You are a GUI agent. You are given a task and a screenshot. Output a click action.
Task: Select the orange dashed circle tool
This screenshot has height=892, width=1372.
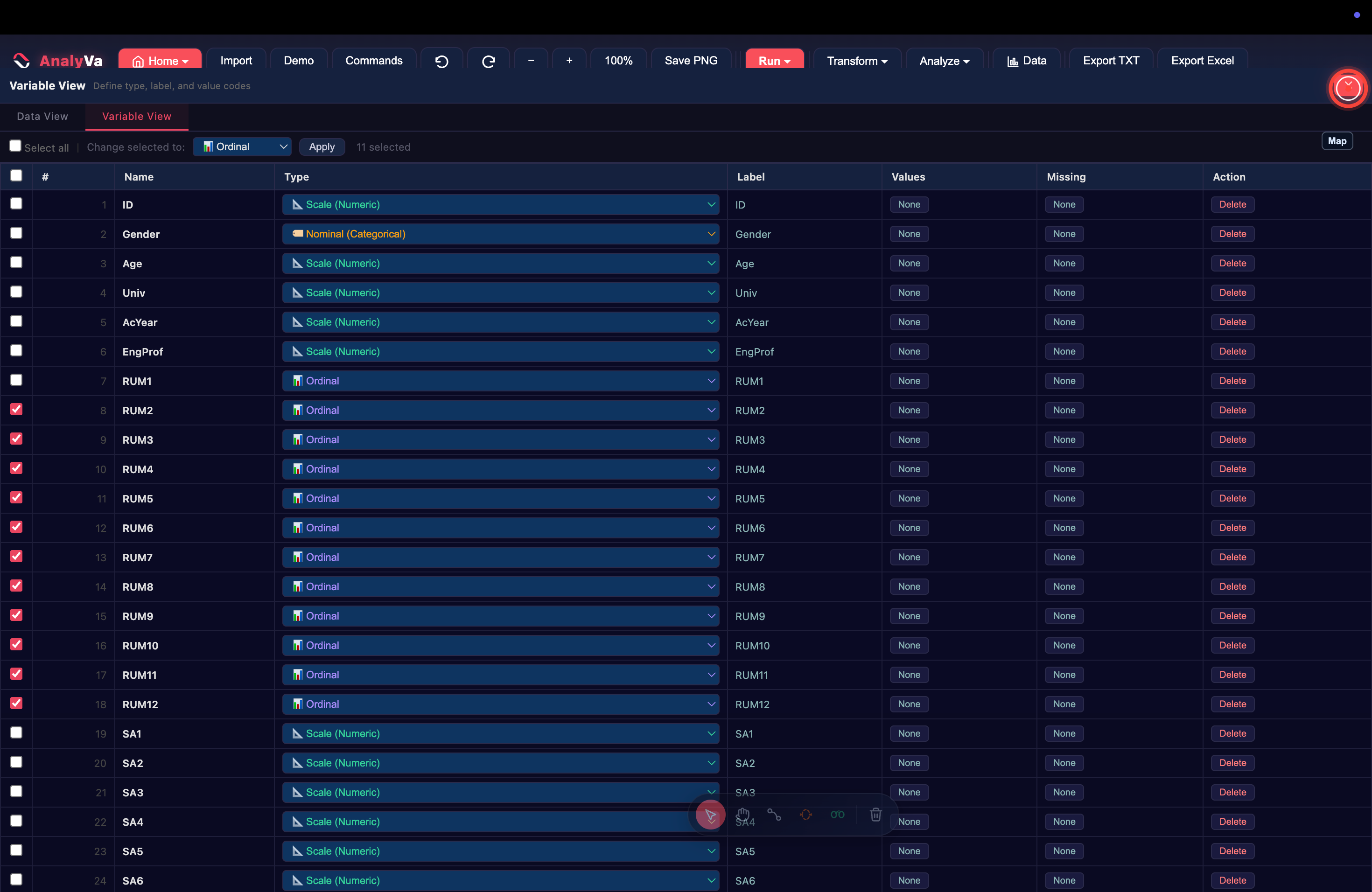806,814
